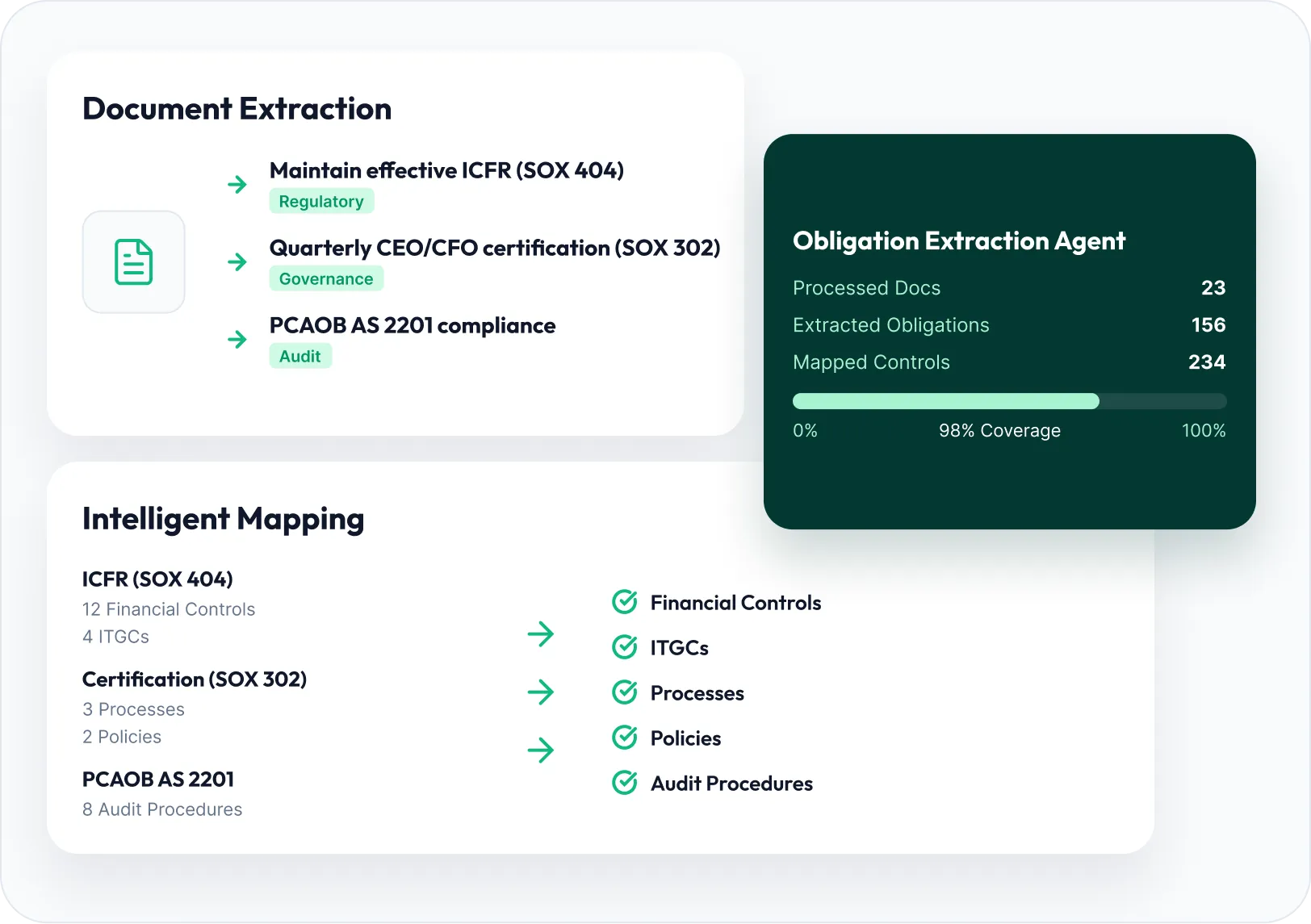Toggle the Policies check icon
The height and width of the screenshot is (924, 1311).
pos(625,738)
